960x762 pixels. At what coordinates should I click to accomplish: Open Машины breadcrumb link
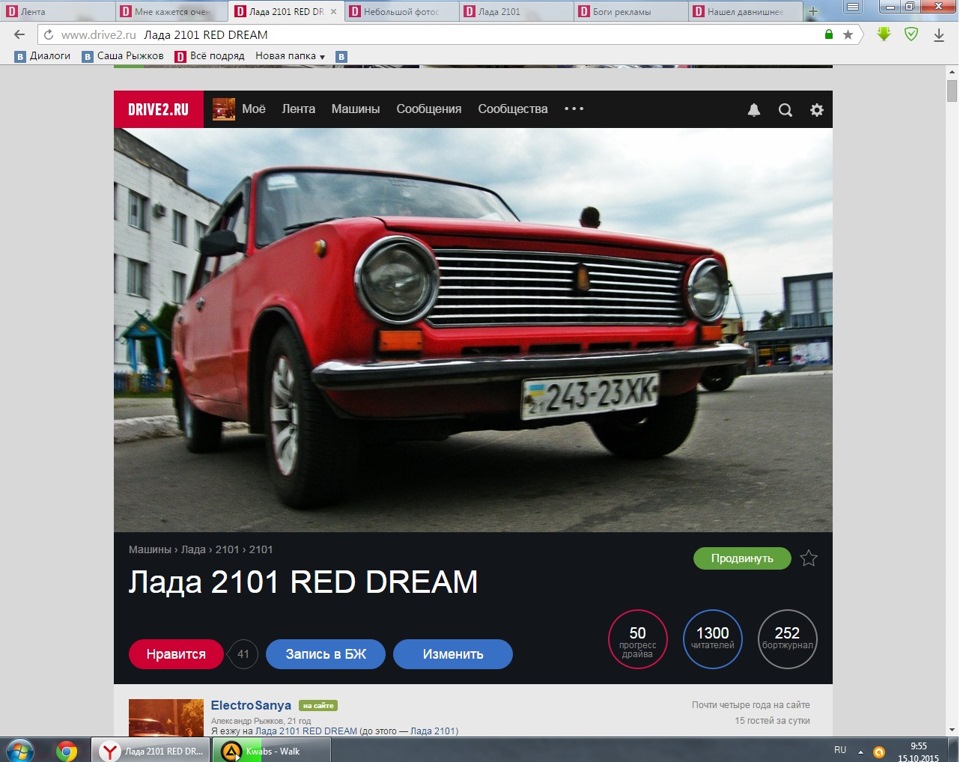[150, 550]
